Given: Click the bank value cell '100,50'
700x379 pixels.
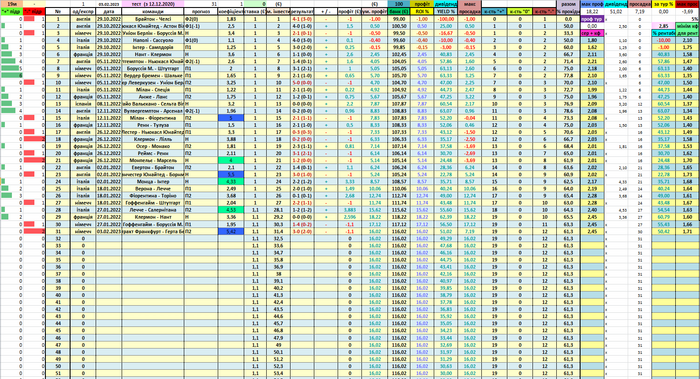Looking at the screenshot, I should (399, 26).
